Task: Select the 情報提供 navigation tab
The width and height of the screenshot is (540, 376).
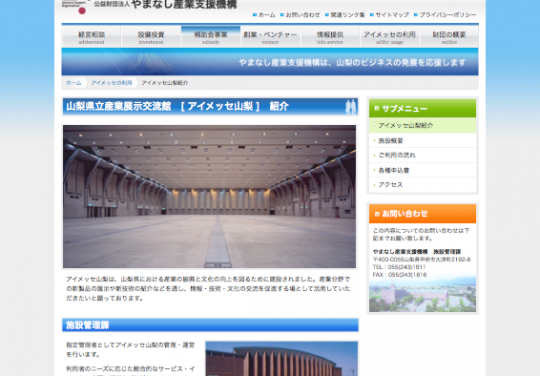Action: point(330,37)
